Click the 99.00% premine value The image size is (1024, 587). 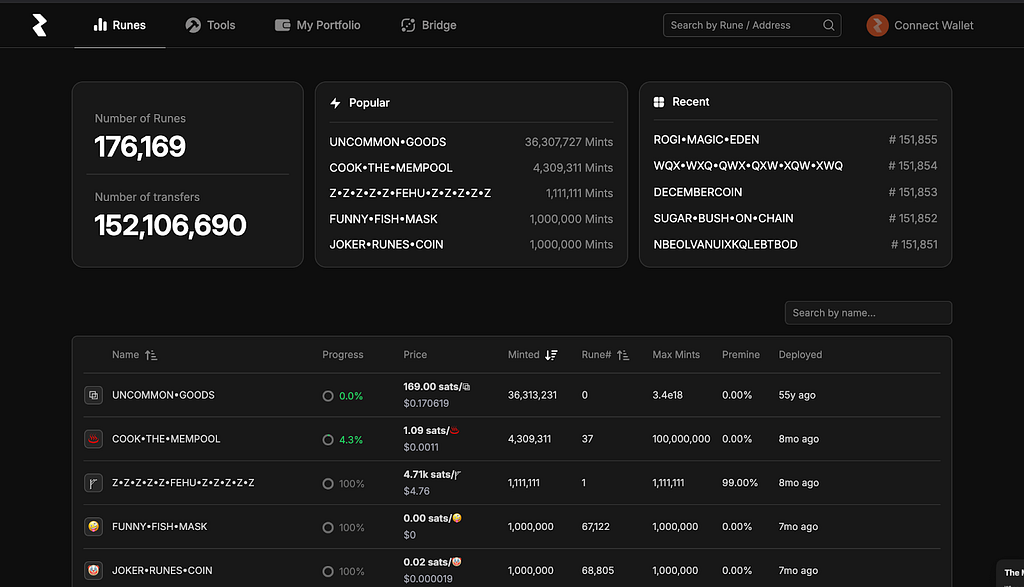pyautogui.click(x=740, y=483)
